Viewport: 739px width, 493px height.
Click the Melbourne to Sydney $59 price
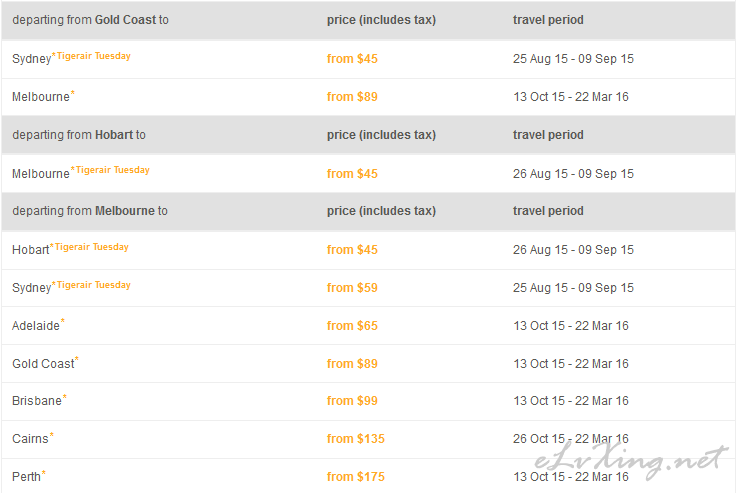pos(352,288)
